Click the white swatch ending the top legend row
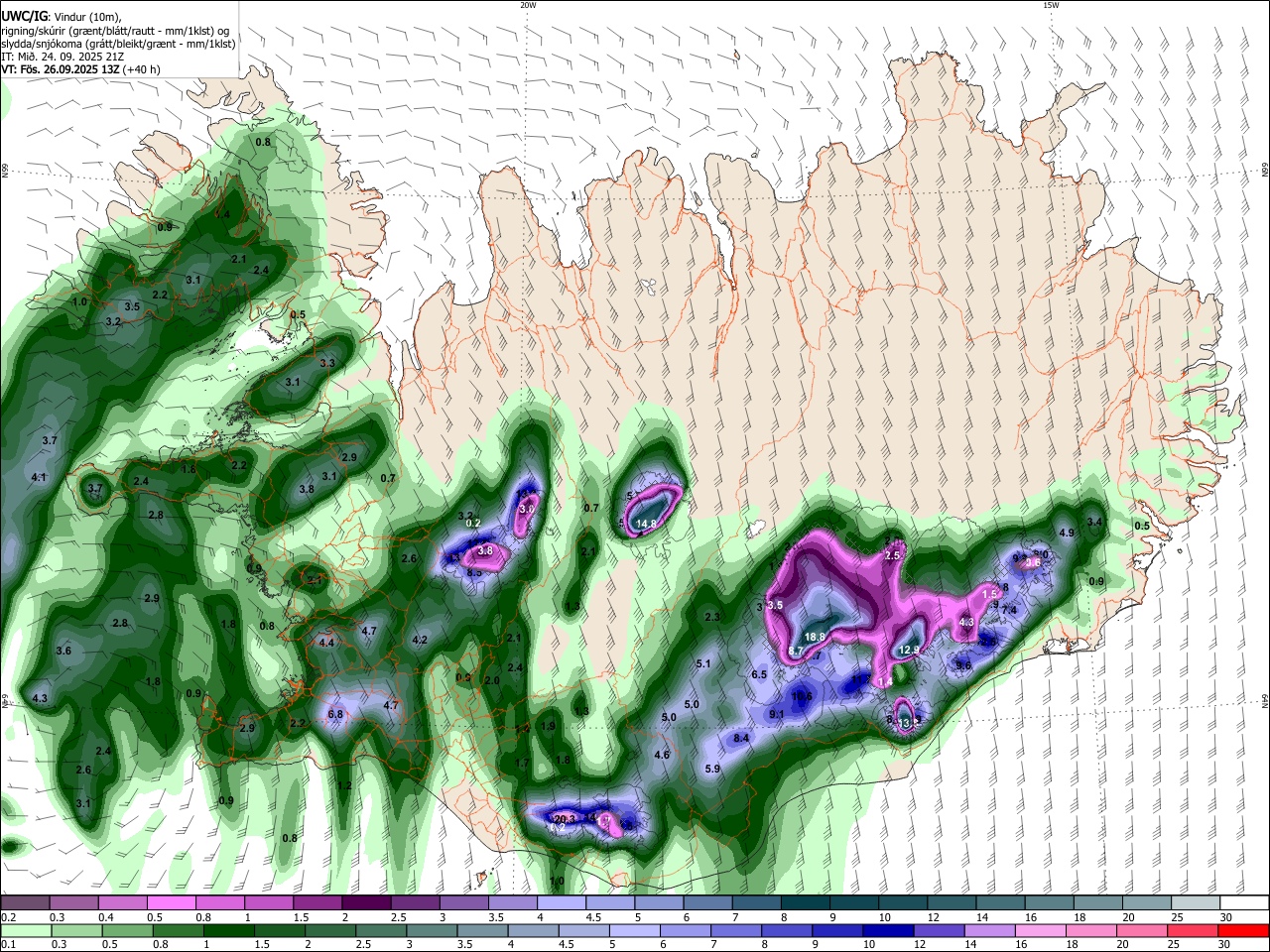 (1242, 902)
